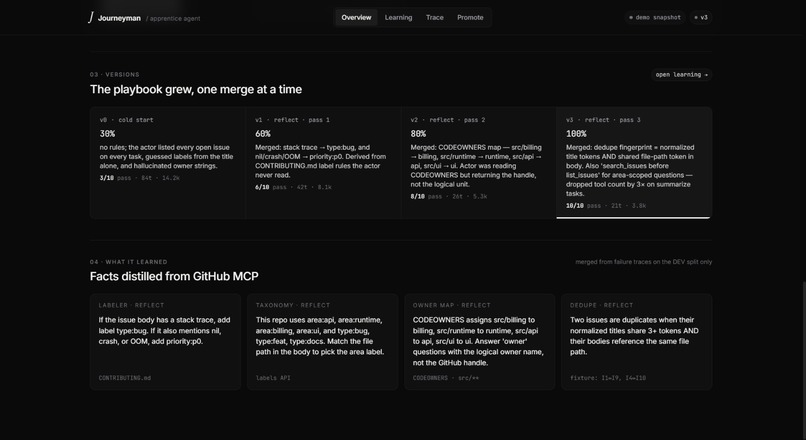
Task: Click 'Facts distilled from GitHub MCP' heading
Action: tap(174, 277)
